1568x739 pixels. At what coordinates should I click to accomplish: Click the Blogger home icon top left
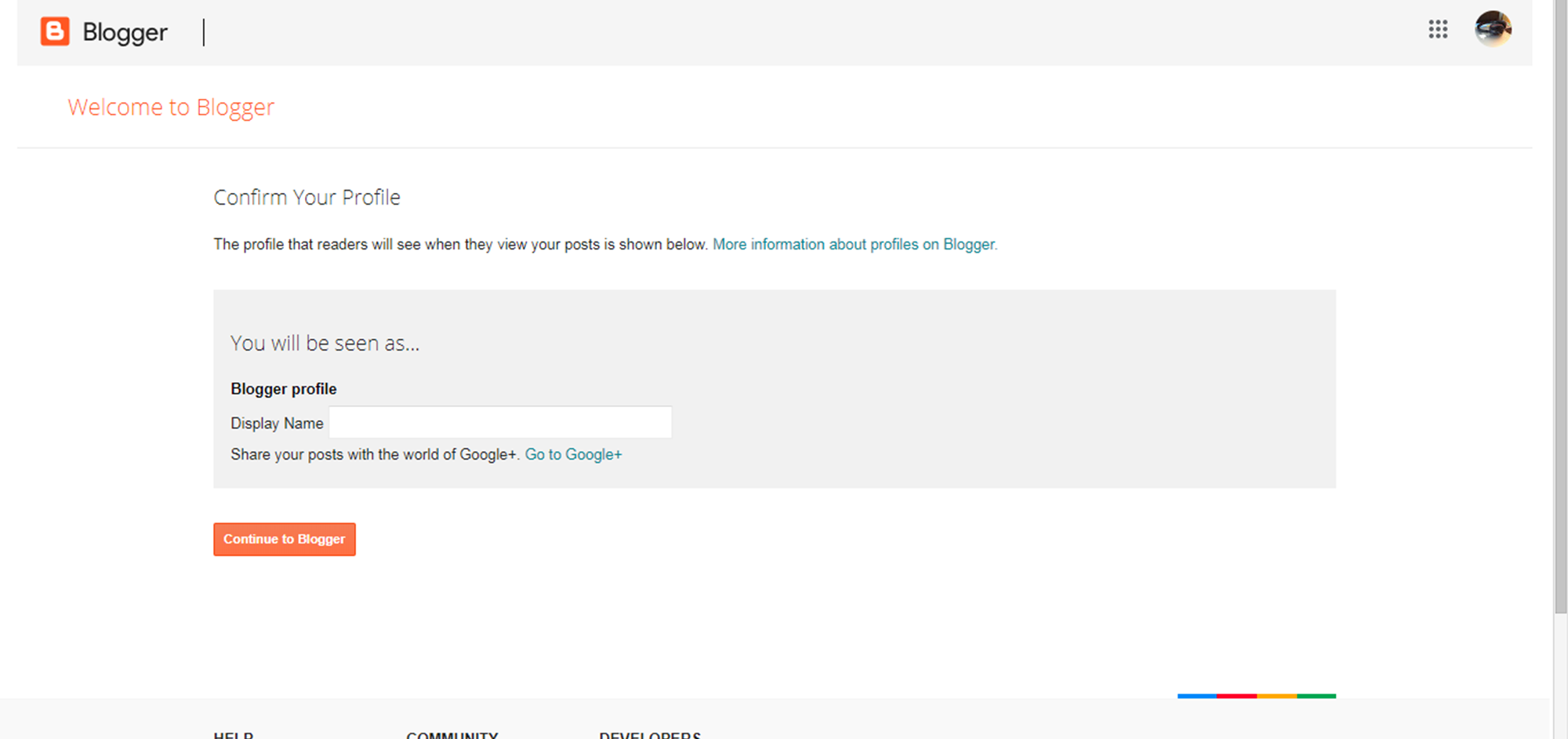coord(53,31)
